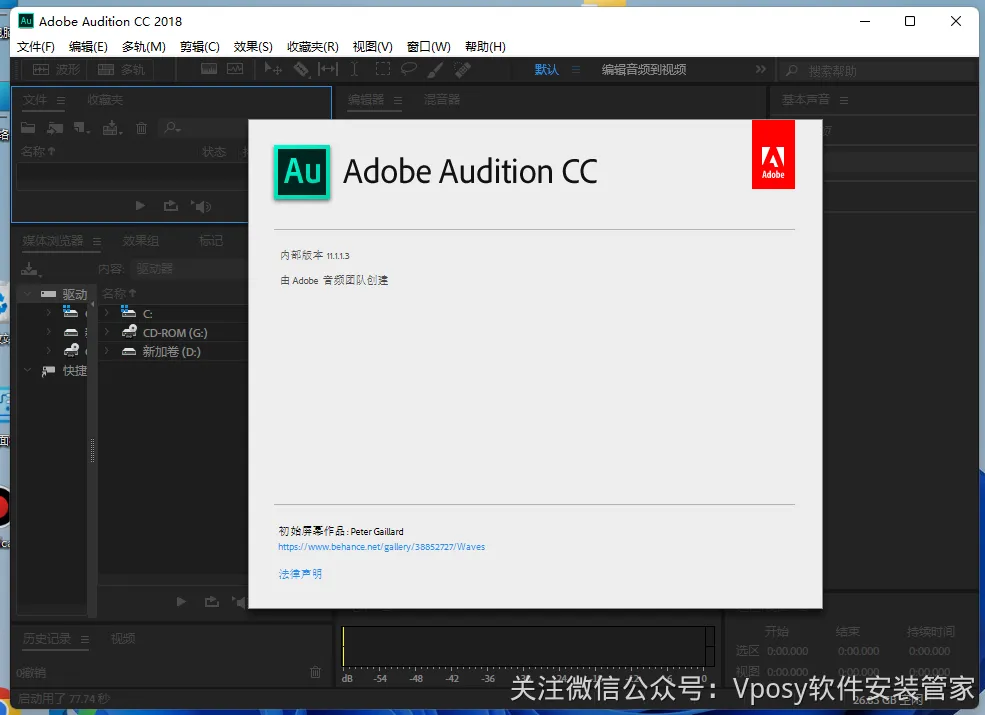This screenshot has height=715, width=985.
Task: Open the 历史记录 panel menu icon
Action: 85,639
